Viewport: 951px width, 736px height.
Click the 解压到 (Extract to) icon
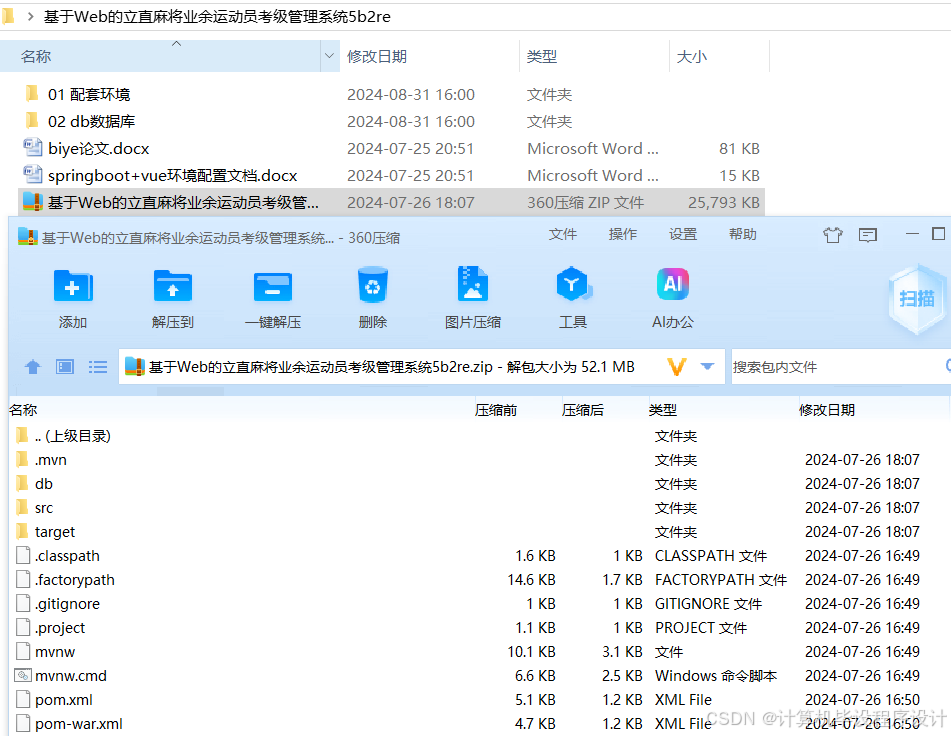[x=172, y=295]
